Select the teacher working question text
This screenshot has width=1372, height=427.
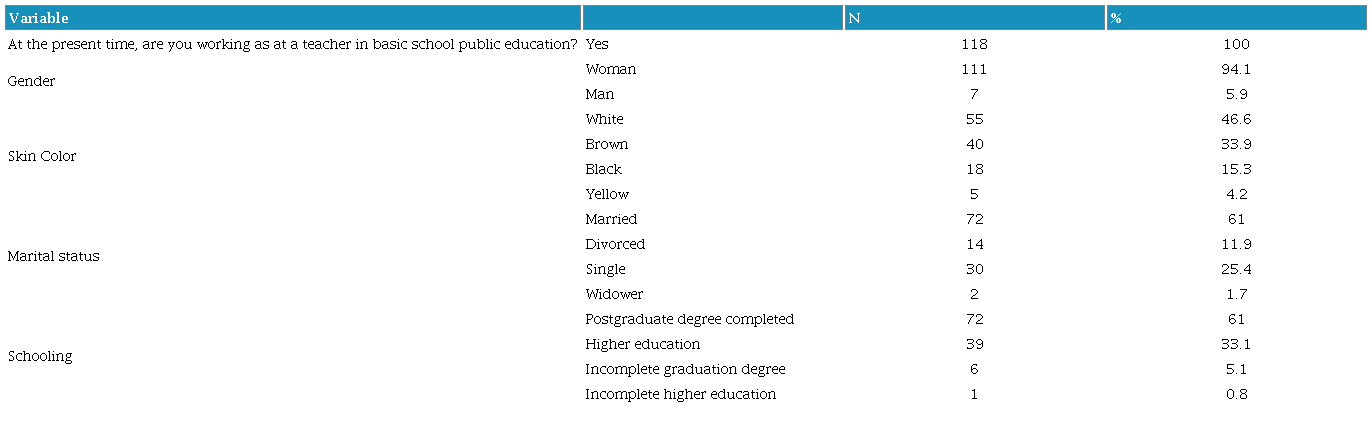(x=292, y=45)
